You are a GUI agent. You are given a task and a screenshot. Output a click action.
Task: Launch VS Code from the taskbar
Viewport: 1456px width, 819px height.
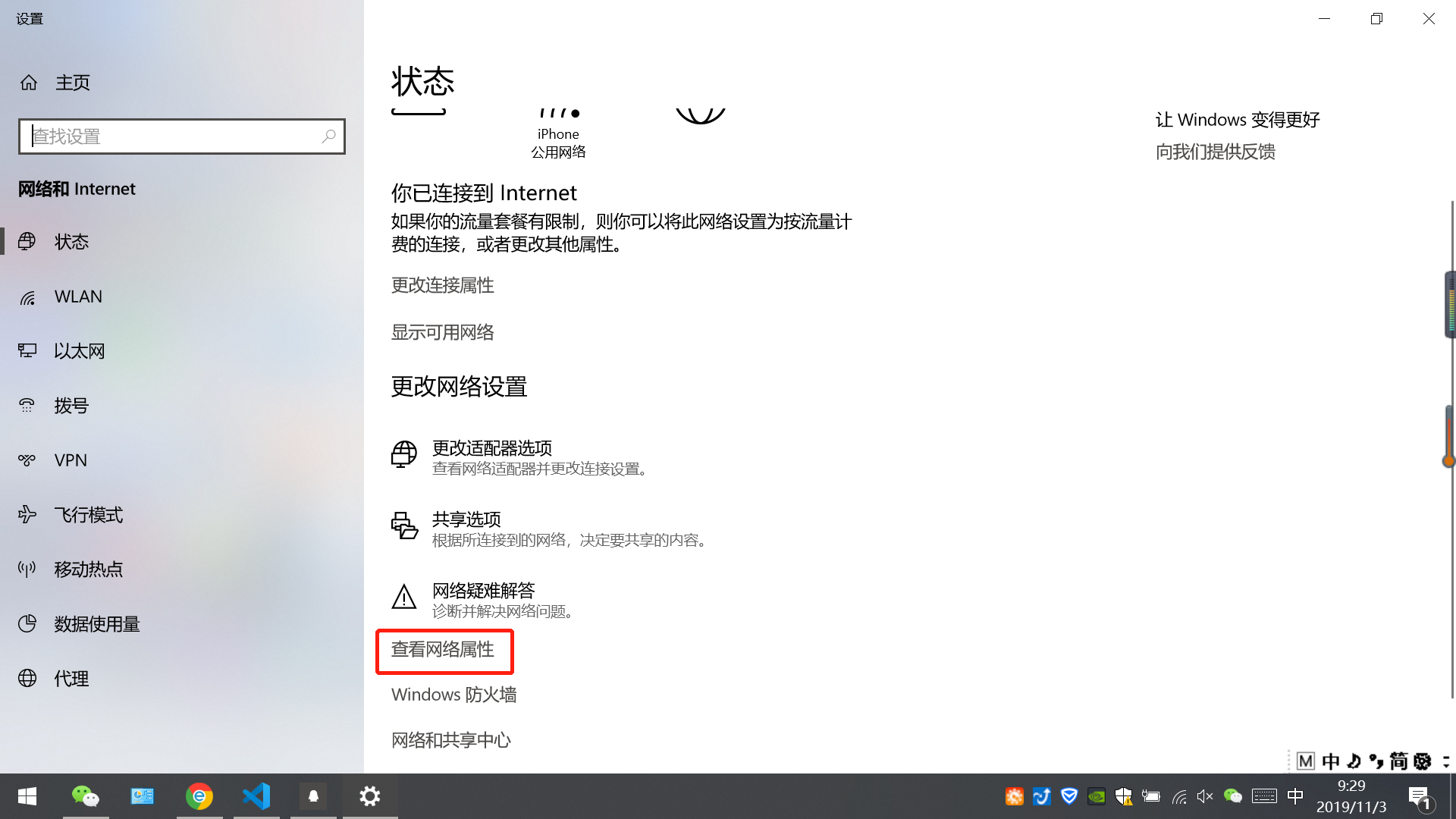point(256,796)
